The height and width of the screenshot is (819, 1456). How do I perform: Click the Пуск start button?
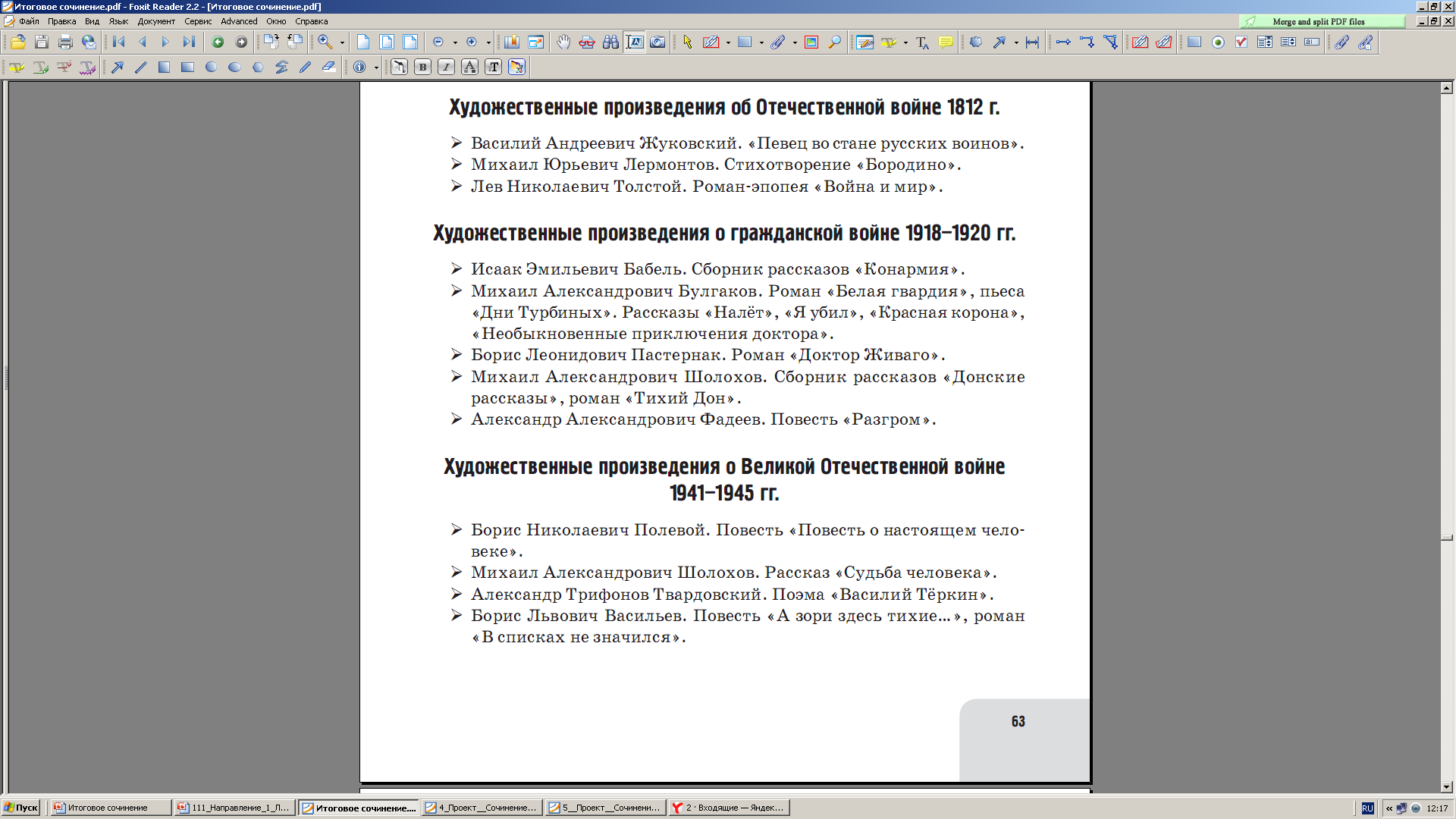click(x=20, y=808)
